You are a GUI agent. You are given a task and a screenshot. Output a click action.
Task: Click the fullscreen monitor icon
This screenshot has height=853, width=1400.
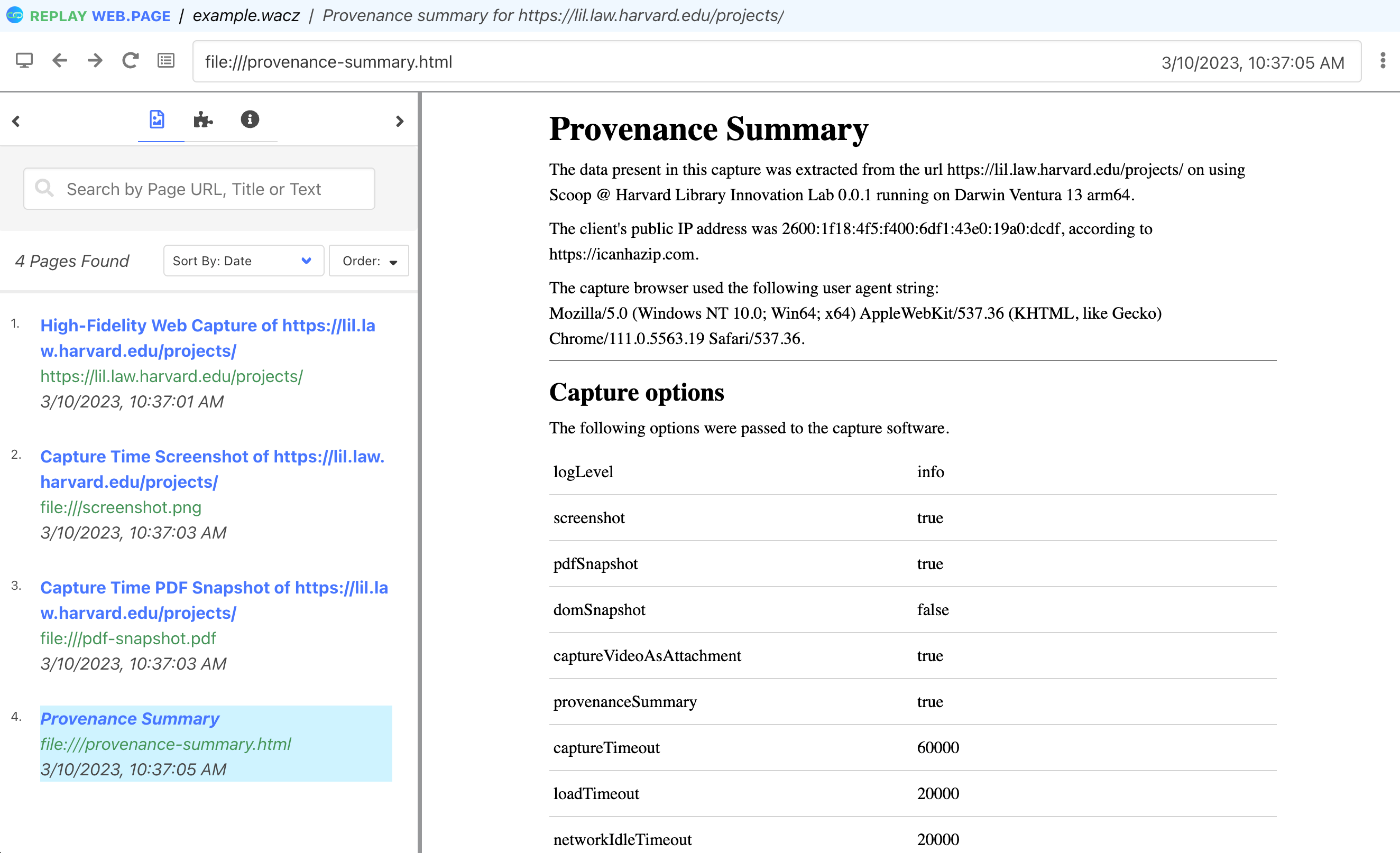pyautogui.click(x=24, y=60)
